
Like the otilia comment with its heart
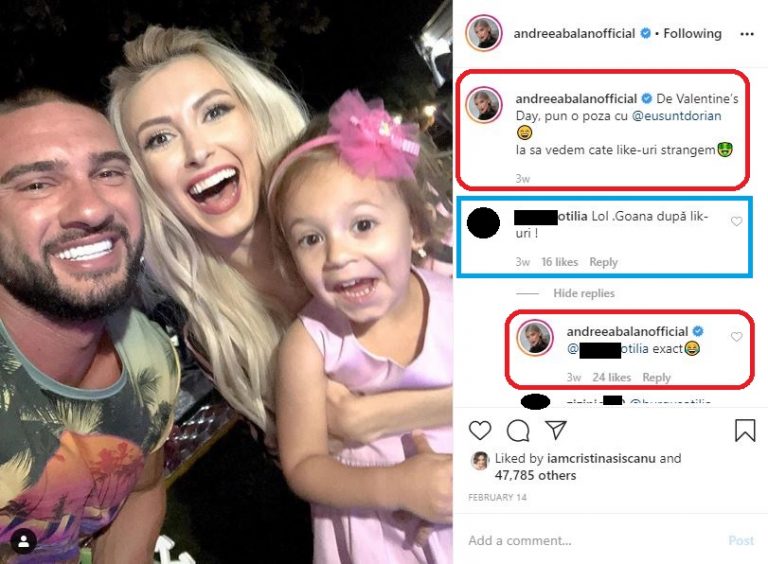coord(736,222)
